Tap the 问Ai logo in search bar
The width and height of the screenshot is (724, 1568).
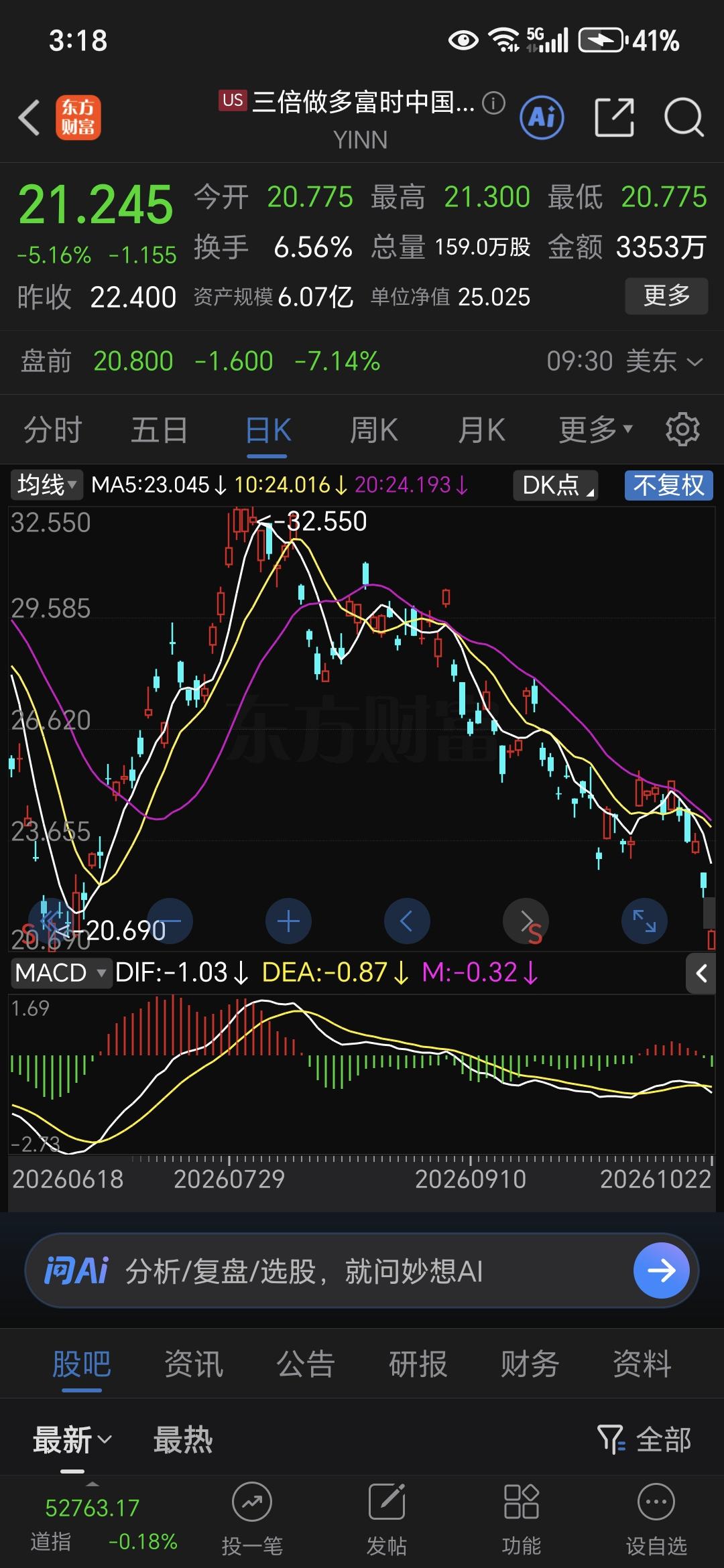tap(76, 1270)
